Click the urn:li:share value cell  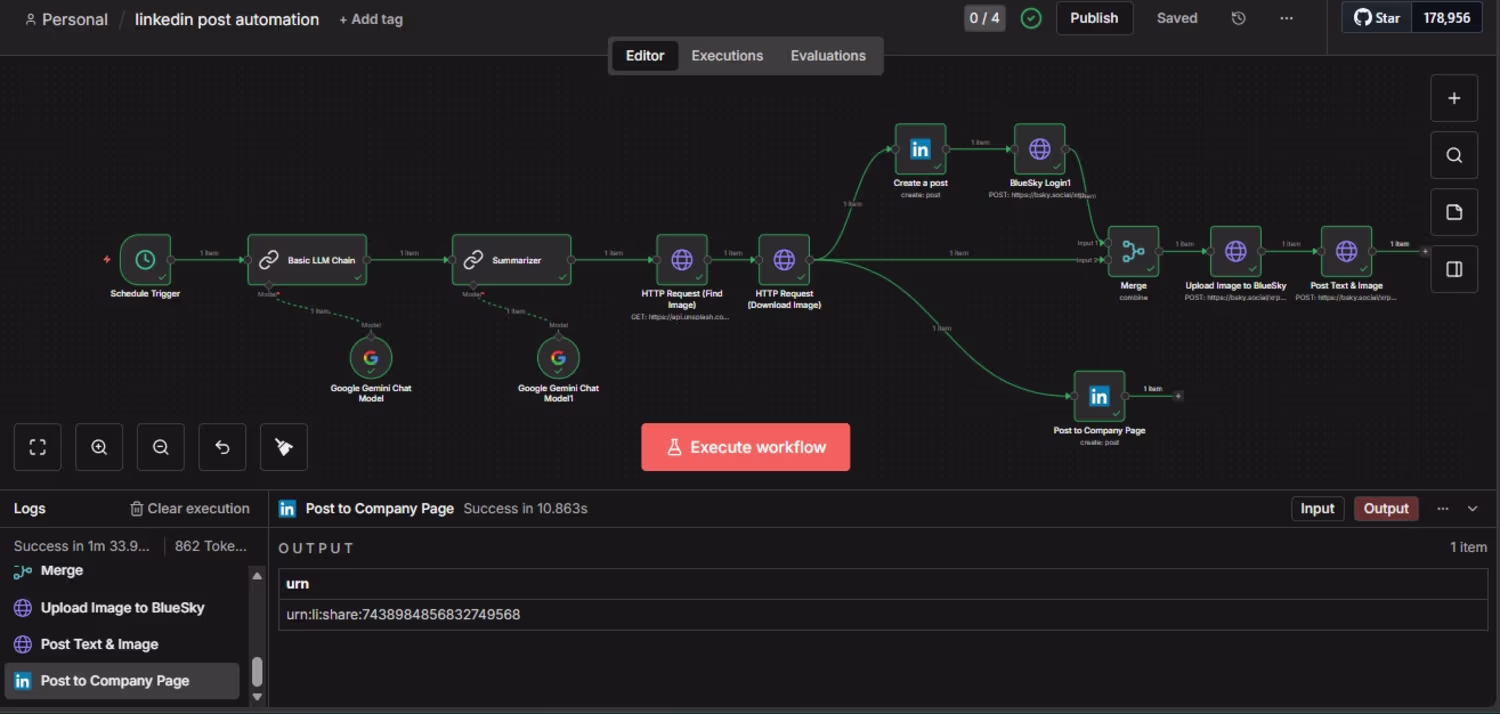(x=882, y=614)
